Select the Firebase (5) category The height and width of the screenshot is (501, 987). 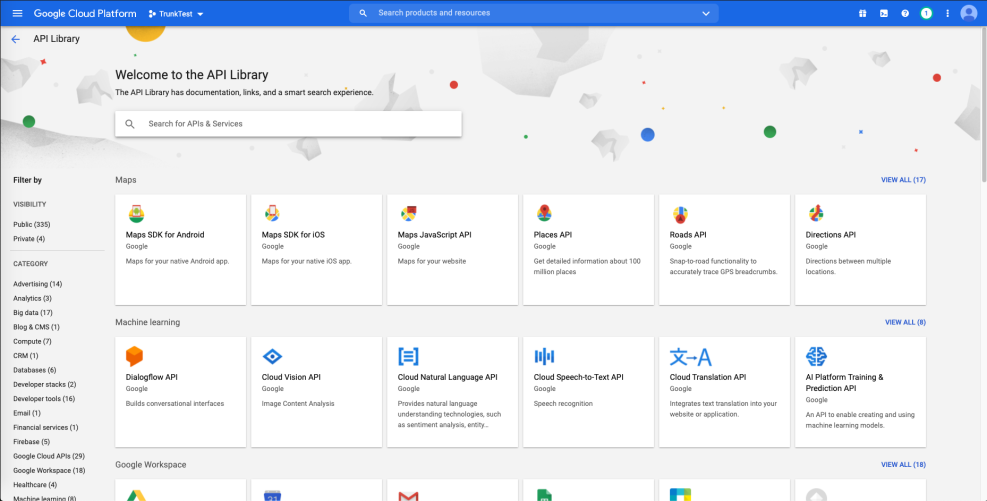click(x=31, y=442)
